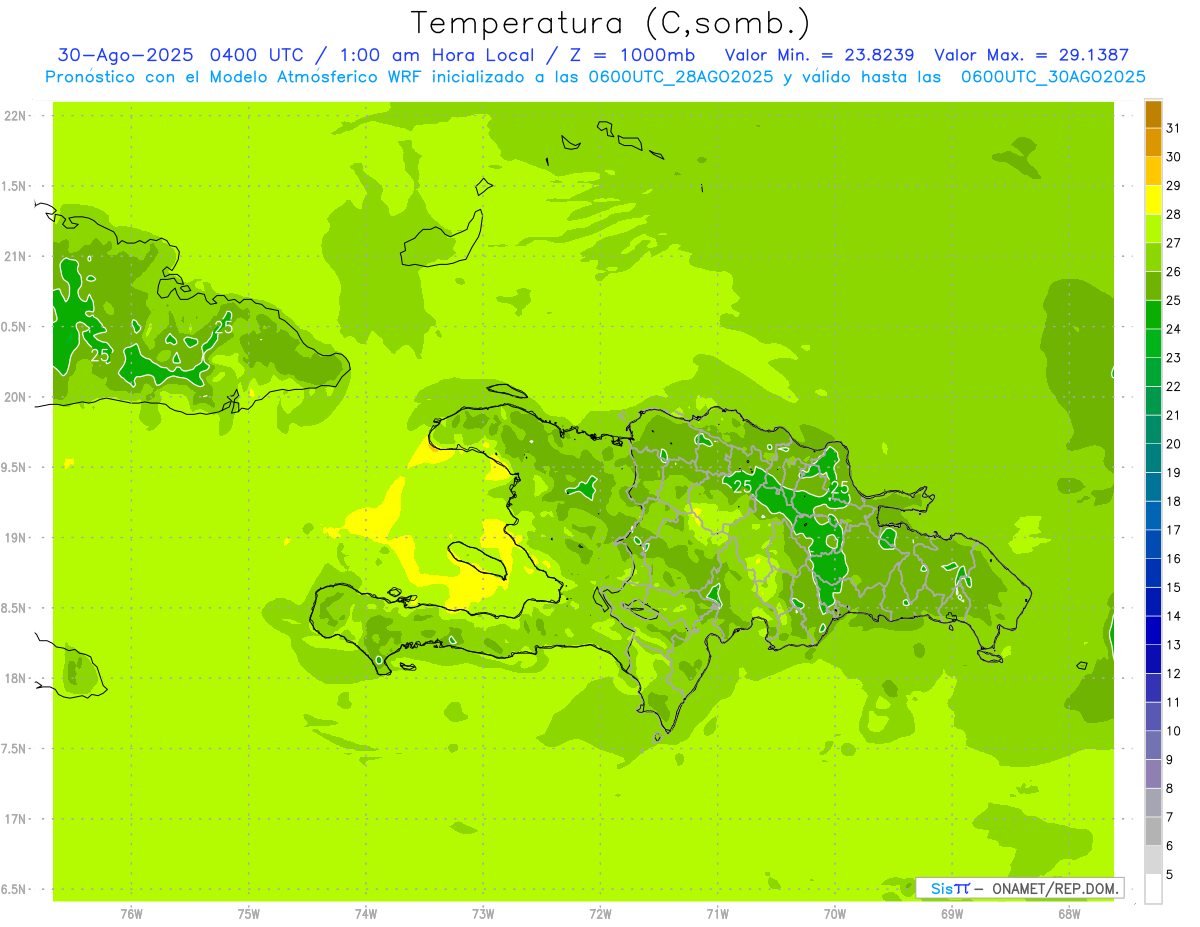Screen dimensions: 1200x927
Task: Select the date text "30-Ago-2025"
Action: tap(124, 55)
